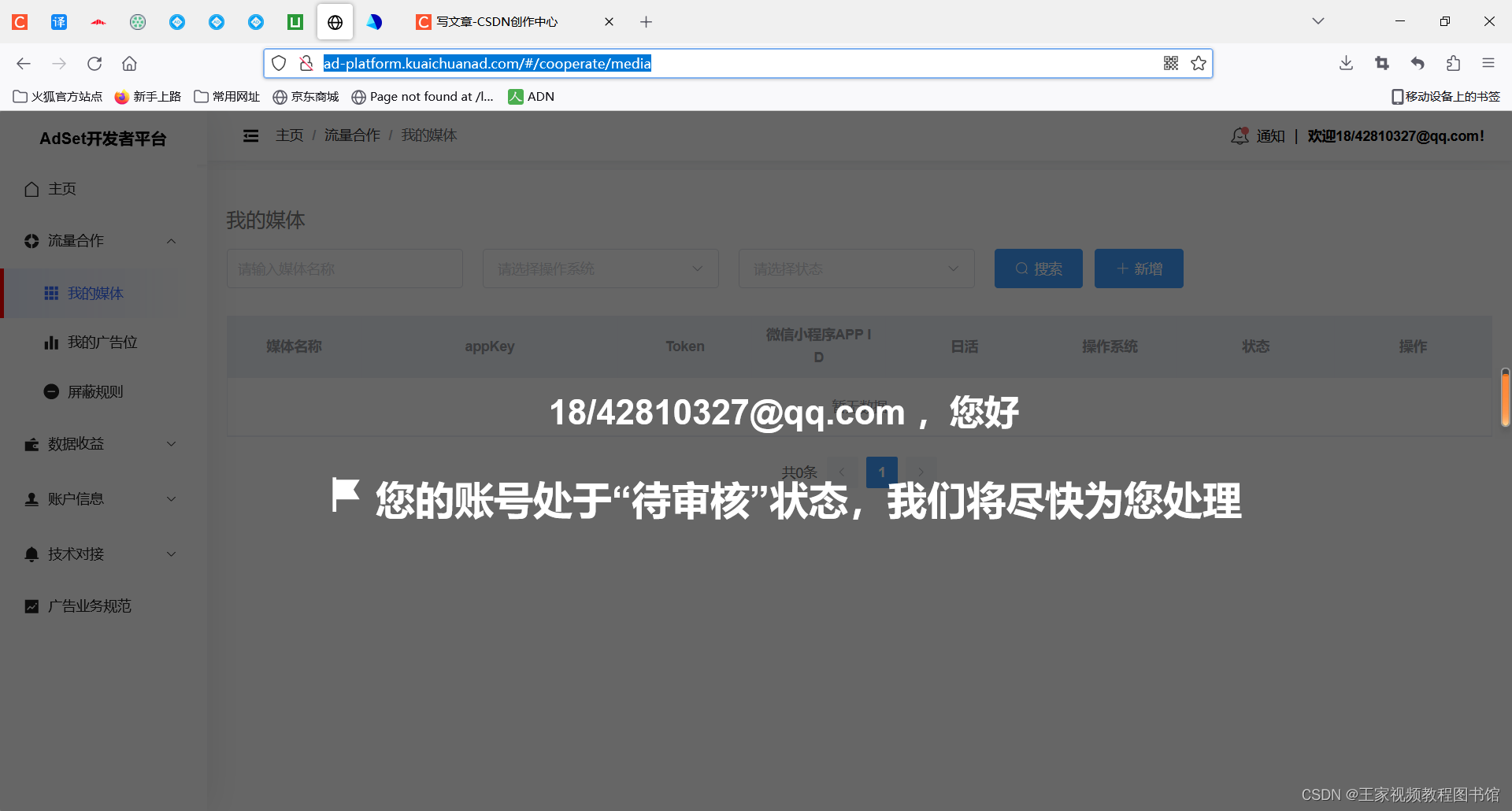Viewport: 1512px width, 811px height.
Task: Go back to the previous page
Action: tap(24, 63)
